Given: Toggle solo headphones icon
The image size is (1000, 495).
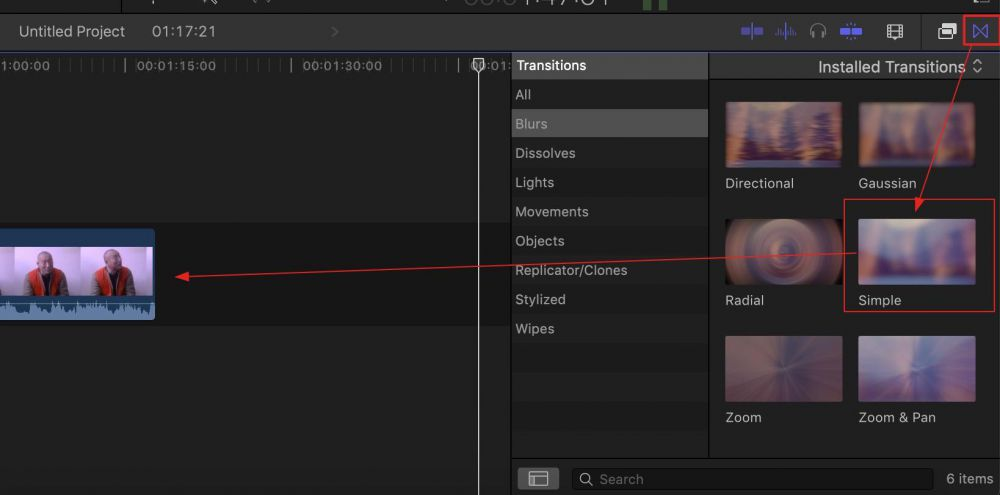Looking at the screenshot, I should click(818, 31).
